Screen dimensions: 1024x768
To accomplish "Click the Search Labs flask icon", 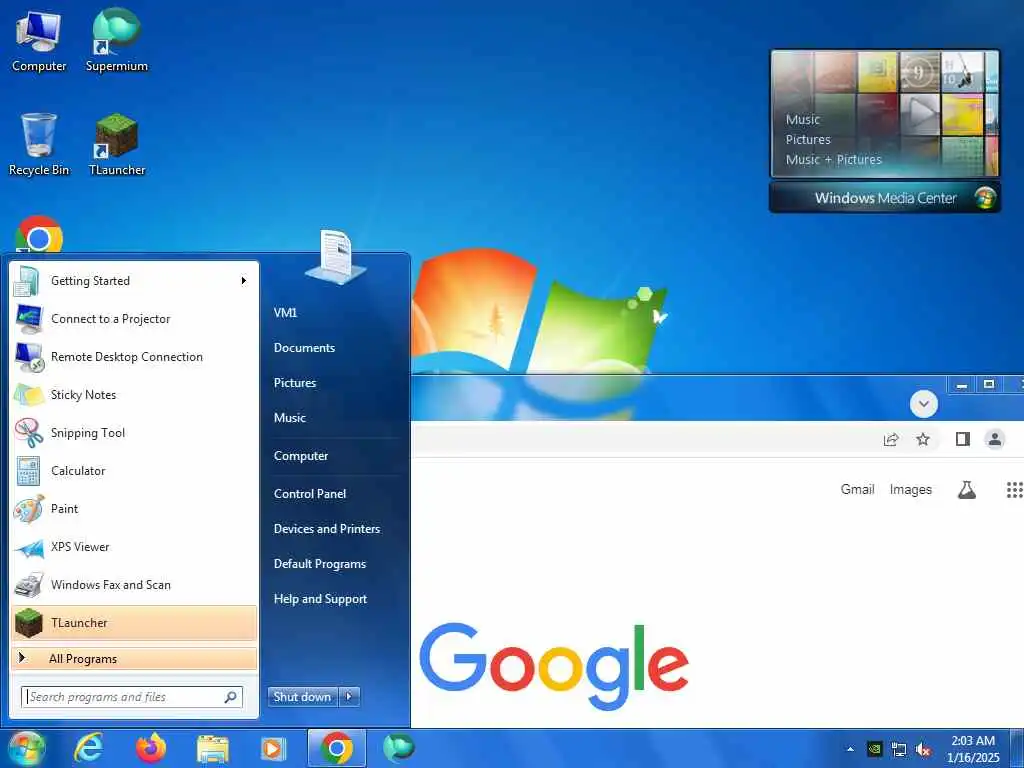I will [x=967, y=490].
